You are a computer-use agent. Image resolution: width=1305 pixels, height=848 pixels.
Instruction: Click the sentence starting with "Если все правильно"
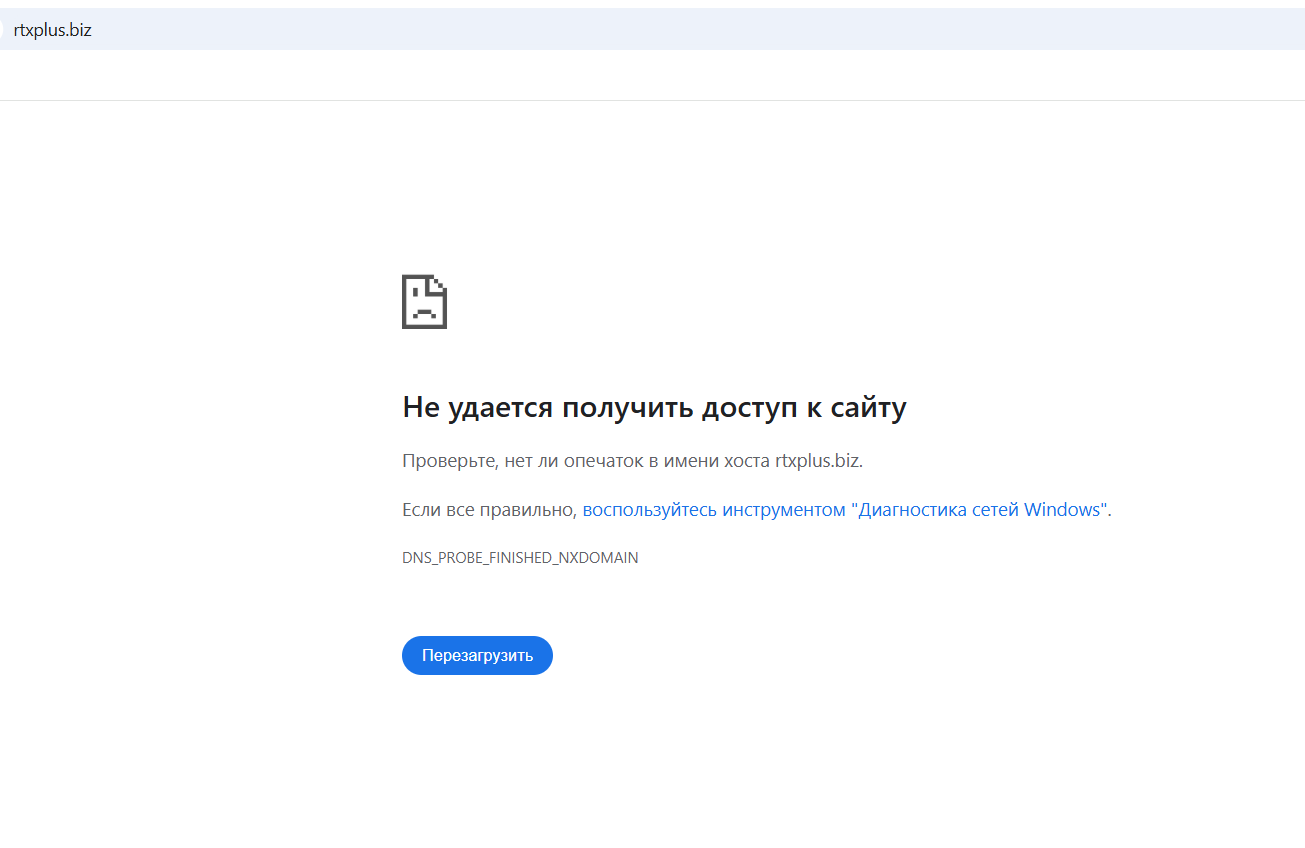tap(490, 509)
